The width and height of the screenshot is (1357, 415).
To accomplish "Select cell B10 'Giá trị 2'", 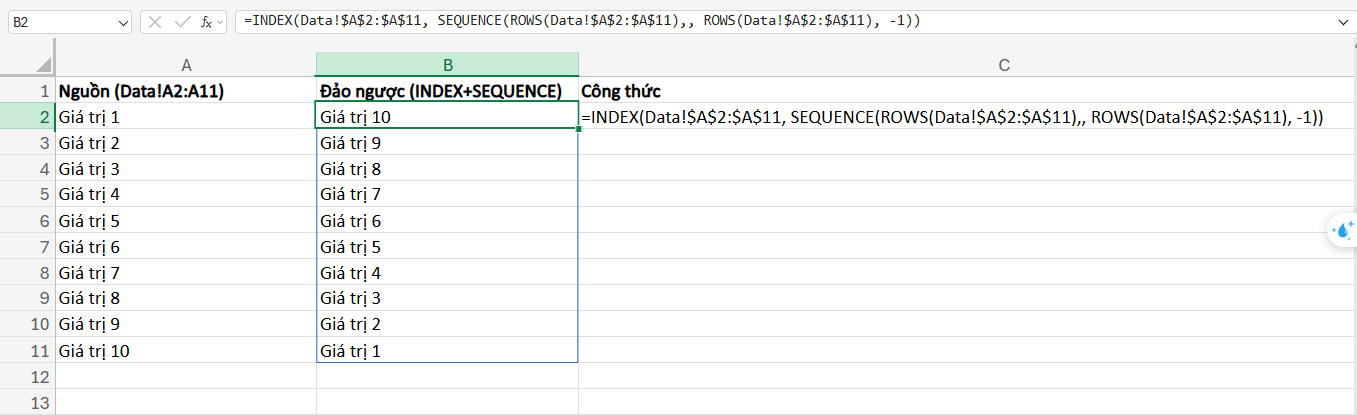I will (447, 325).
